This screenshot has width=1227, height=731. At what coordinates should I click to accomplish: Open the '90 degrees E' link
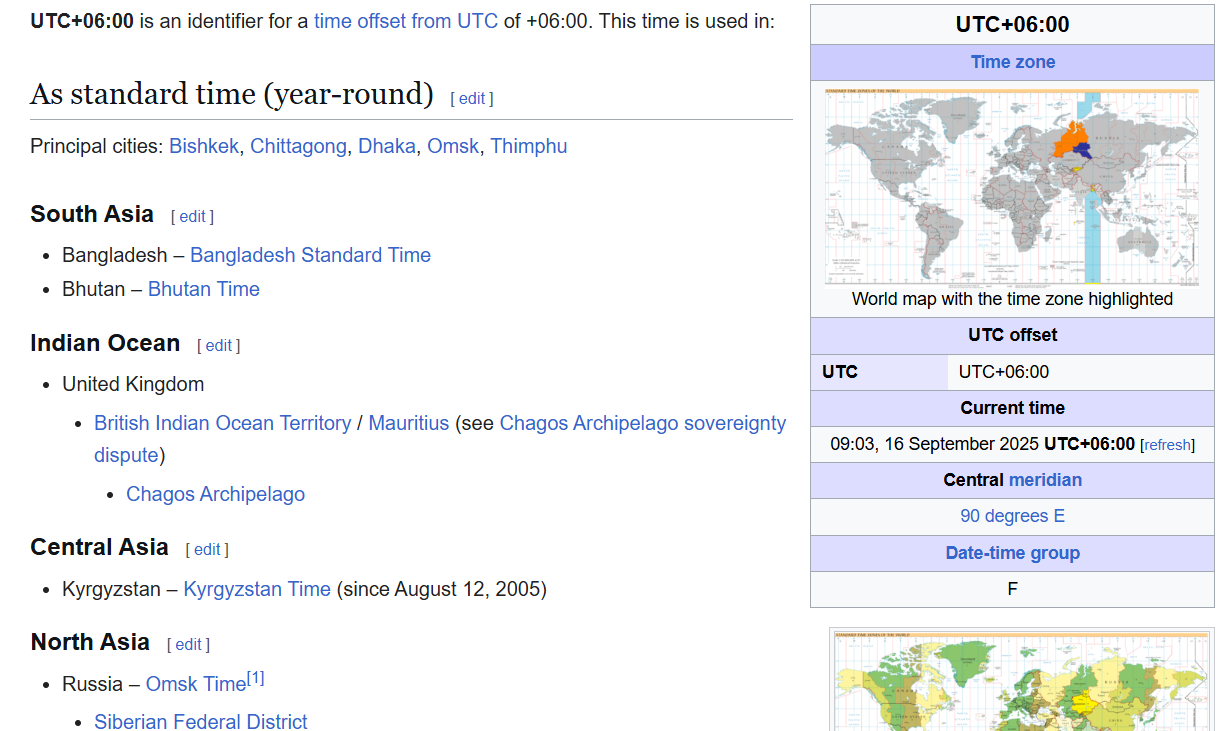pos(1012,516)
